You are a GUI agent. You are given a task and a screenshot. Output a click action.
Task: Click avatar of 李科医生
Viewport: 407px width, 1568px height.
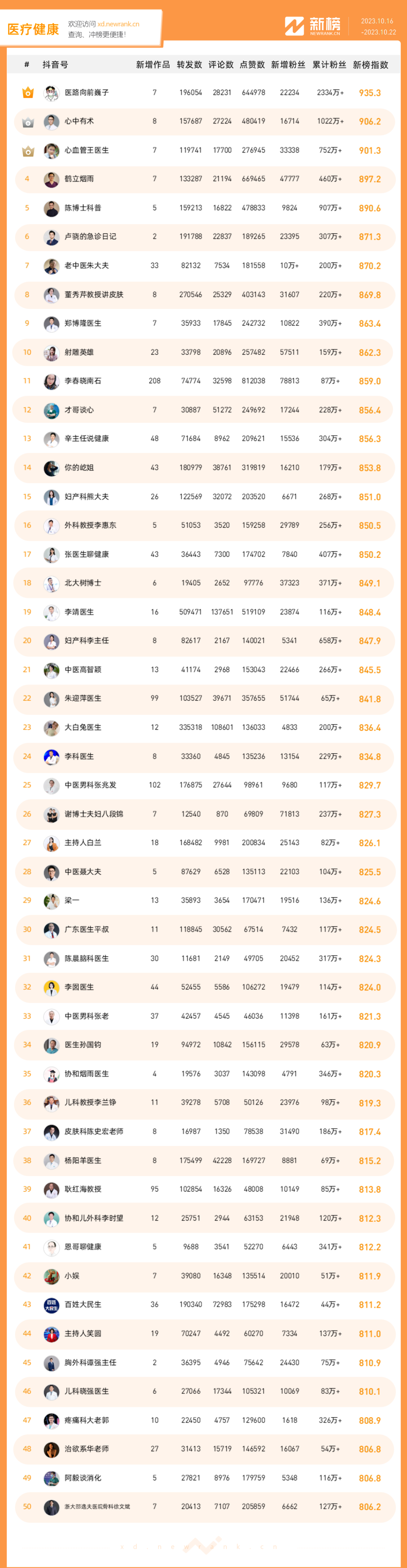click(x=51, y=757)
